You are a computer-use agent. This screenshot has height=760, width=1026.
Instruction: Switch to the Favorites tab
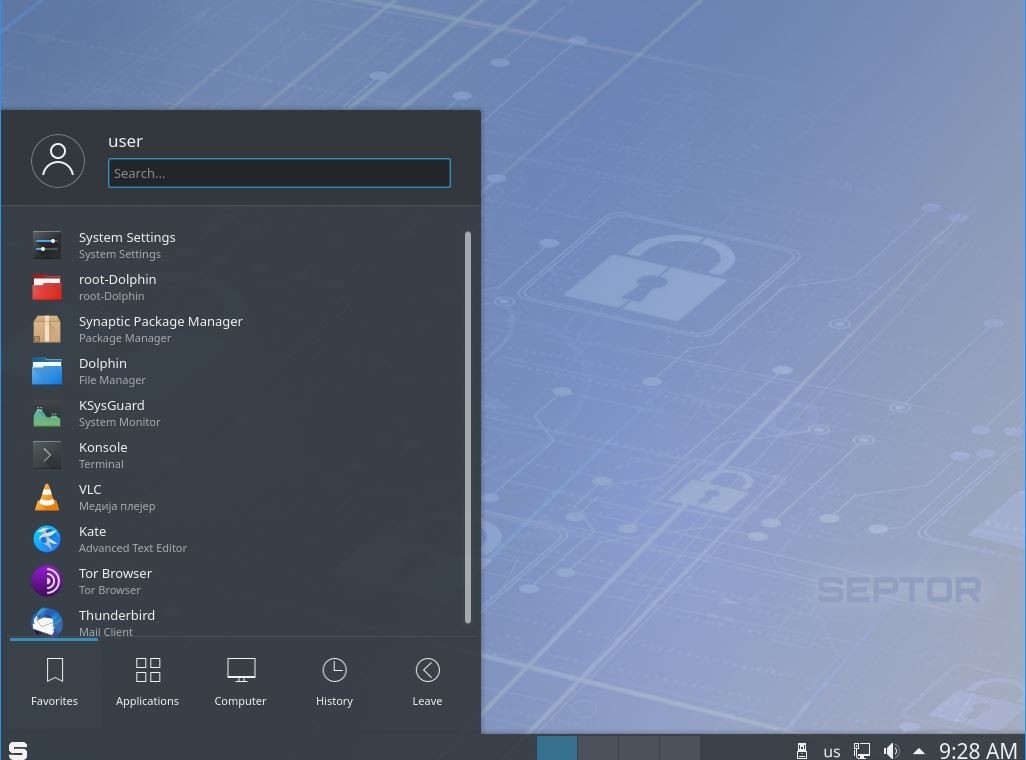[54, 682]
